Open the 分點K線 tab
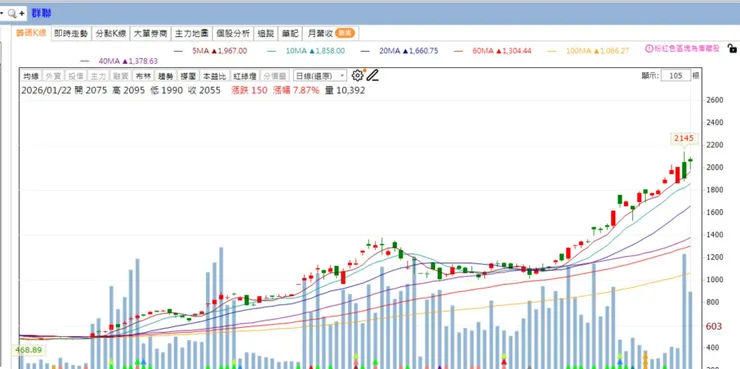Viewport: 740px width, 369px height. [x=111, y=34]
